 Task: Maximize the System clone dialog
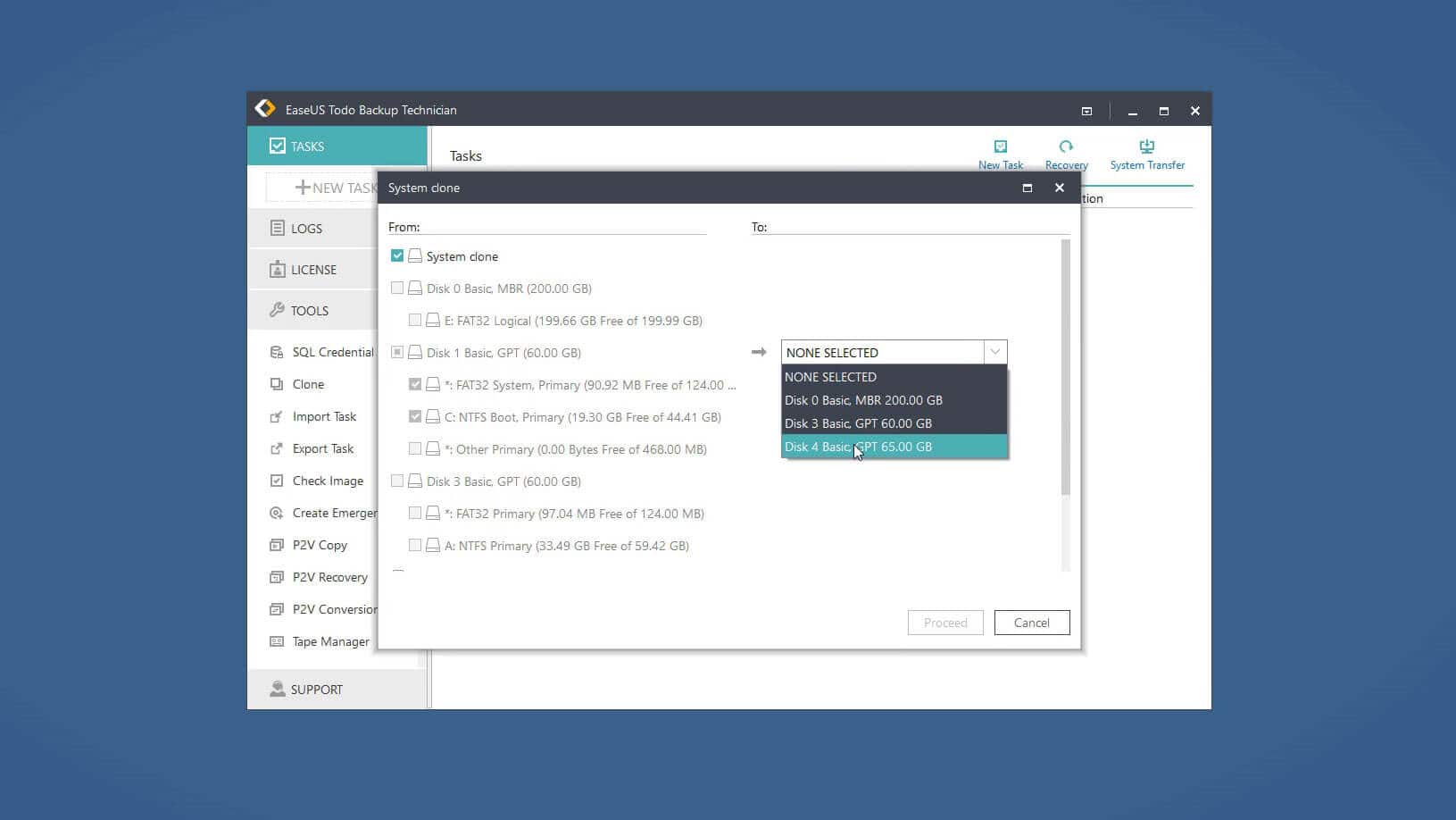[1028, 188]
